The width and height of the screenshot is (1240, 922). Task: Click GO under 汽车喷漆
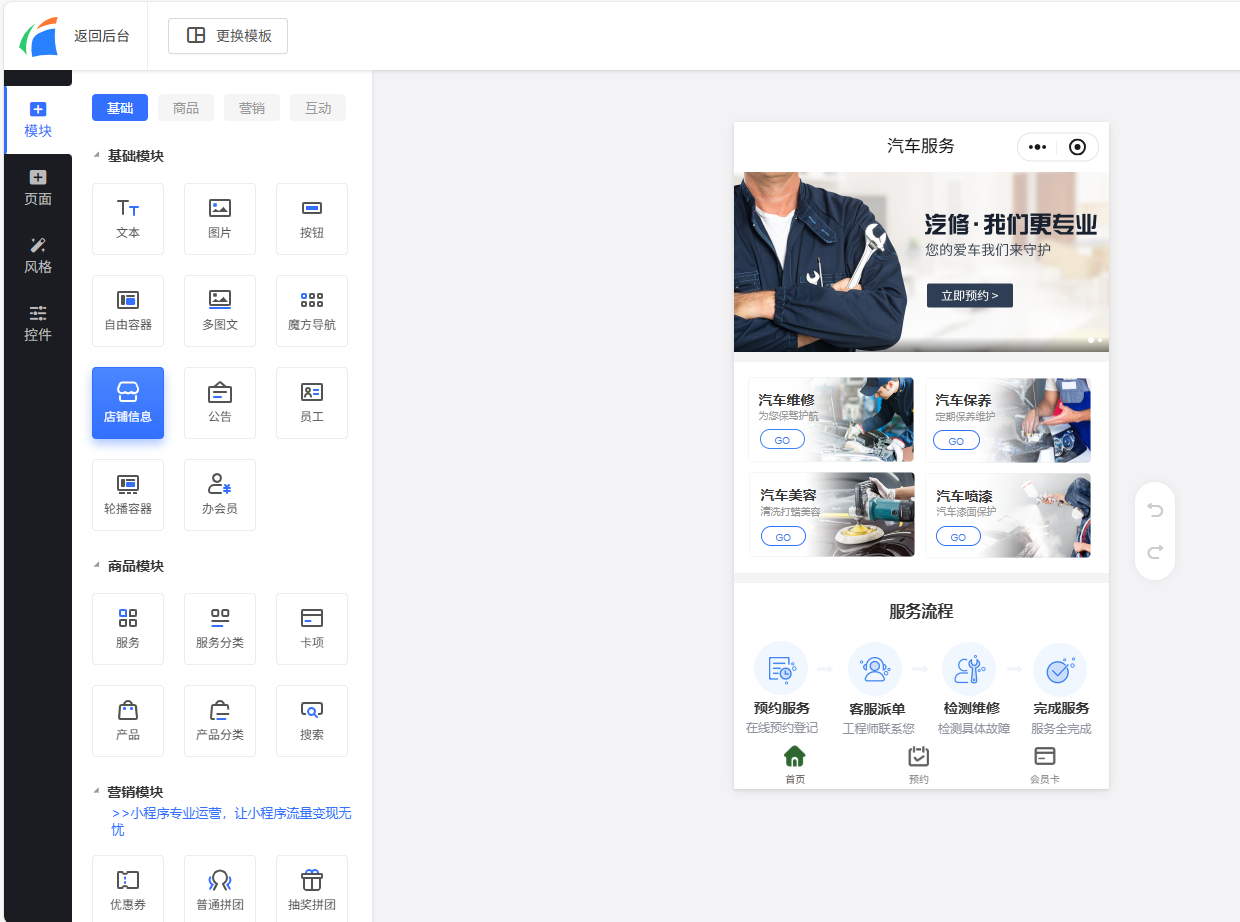[958, 537]
